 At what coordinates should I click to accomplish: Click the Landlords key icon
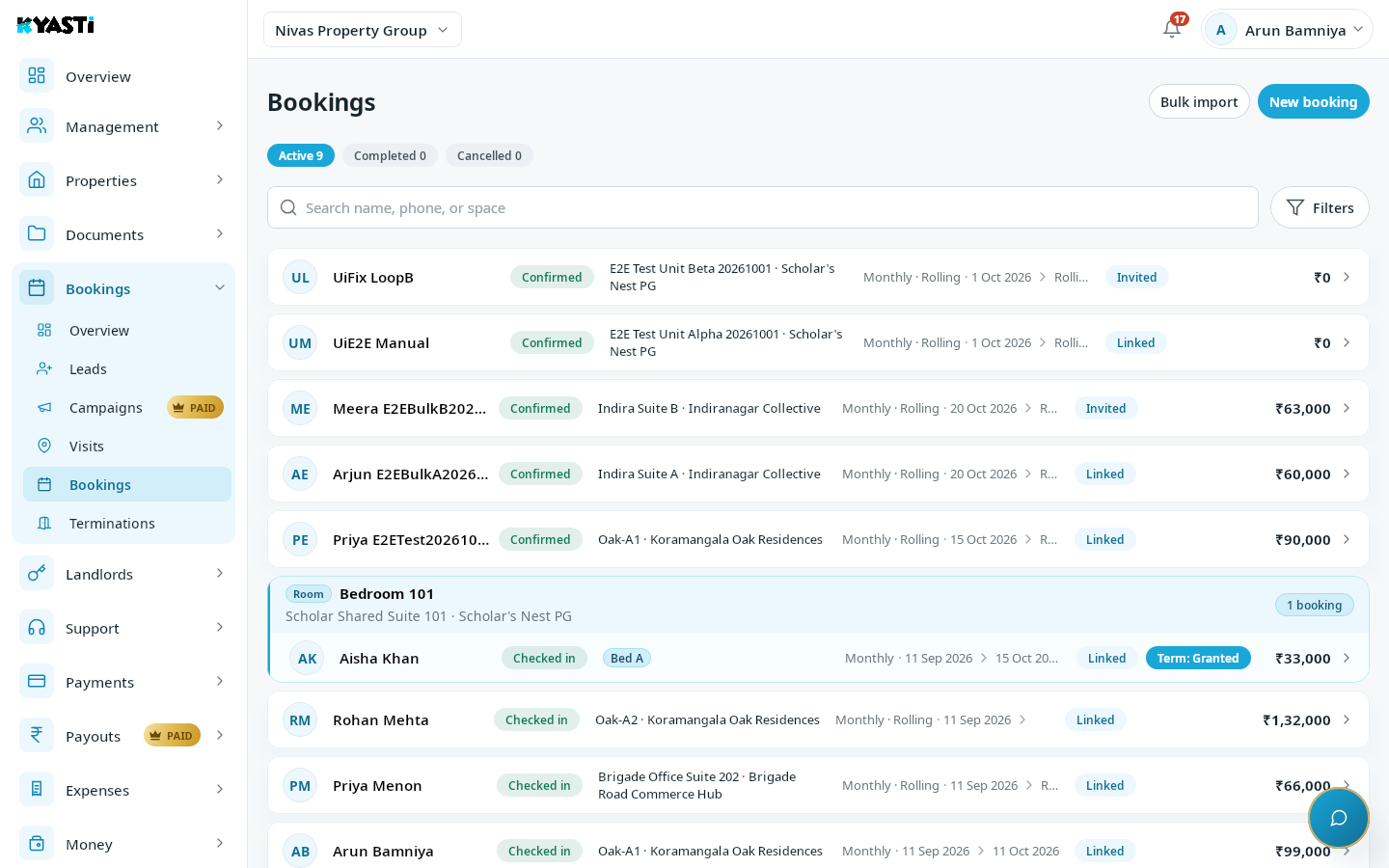click(x=37, y=573)
